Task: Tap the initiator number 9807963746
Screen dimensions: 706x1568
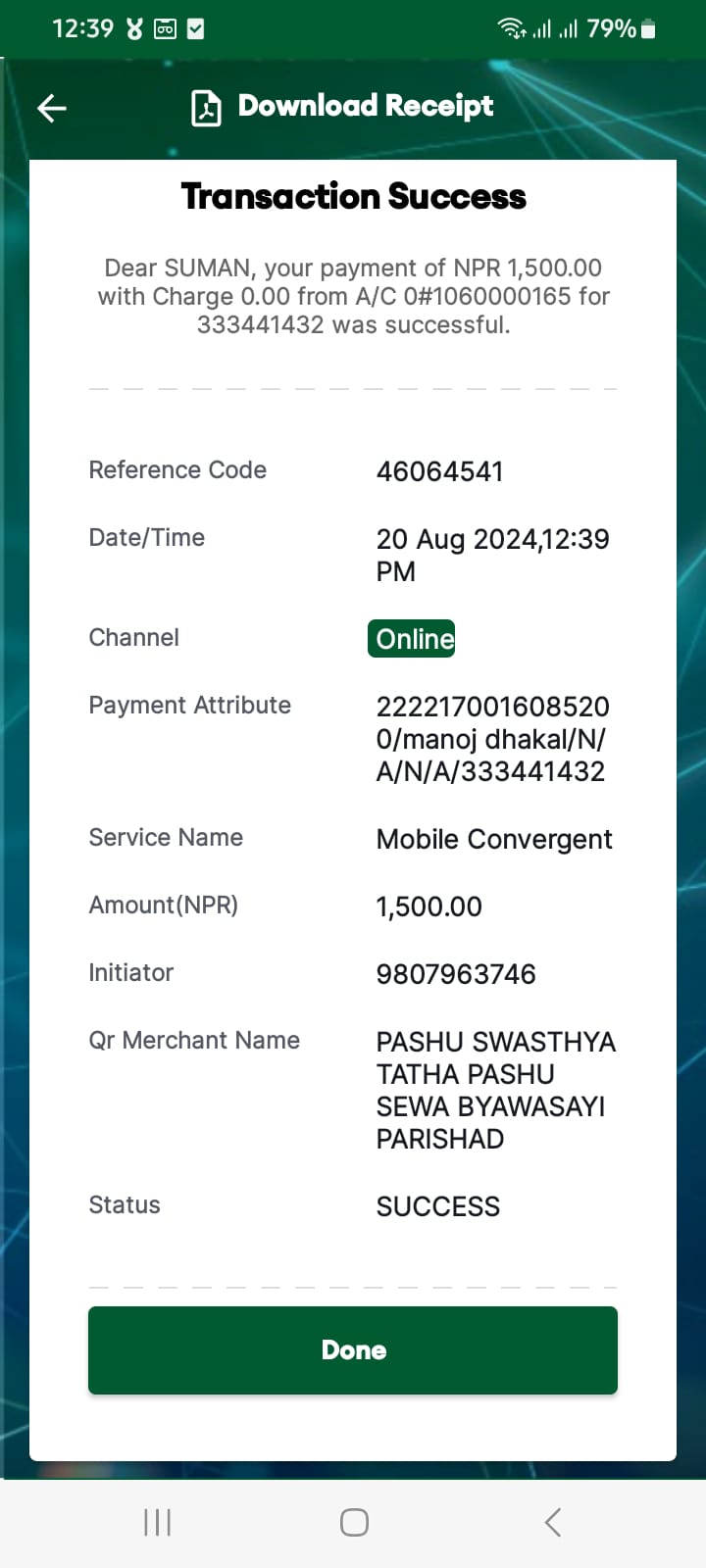Action: click(x=456, y=974)
